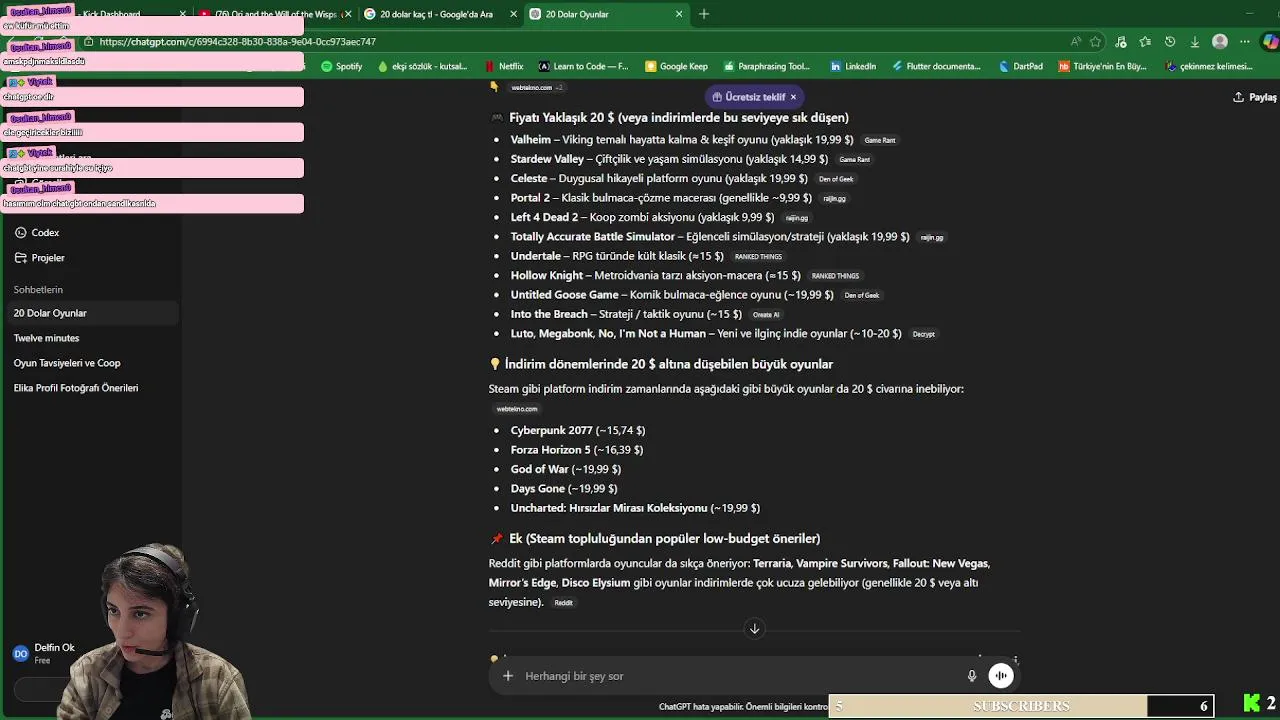
Task: Open the browser read aloud icon
Action: pyautogui.click(x=1076, y=42)
